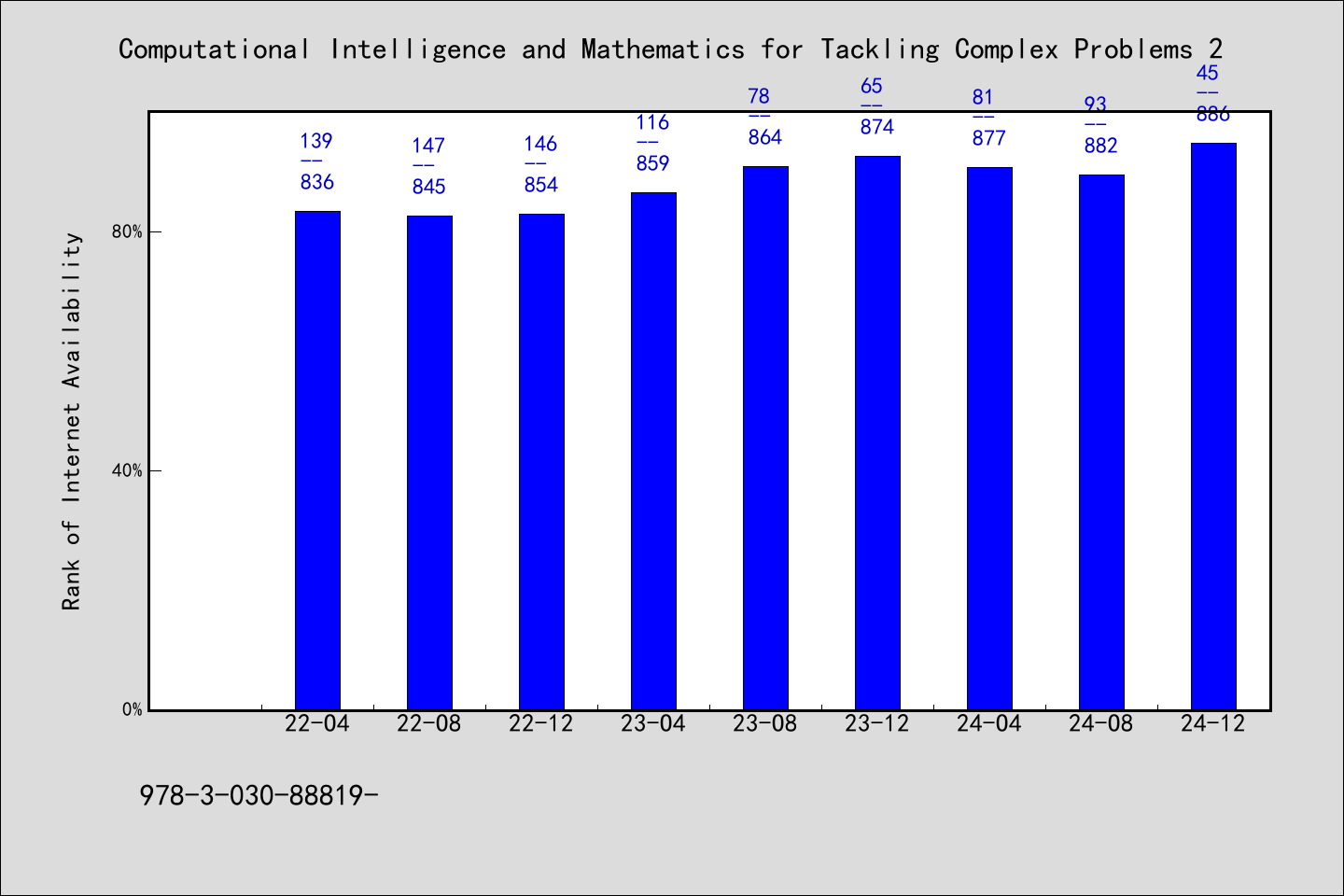Viewport: 1344px width, 896px height.
Task: Click the data label value 845
Action: coord(429,187)
